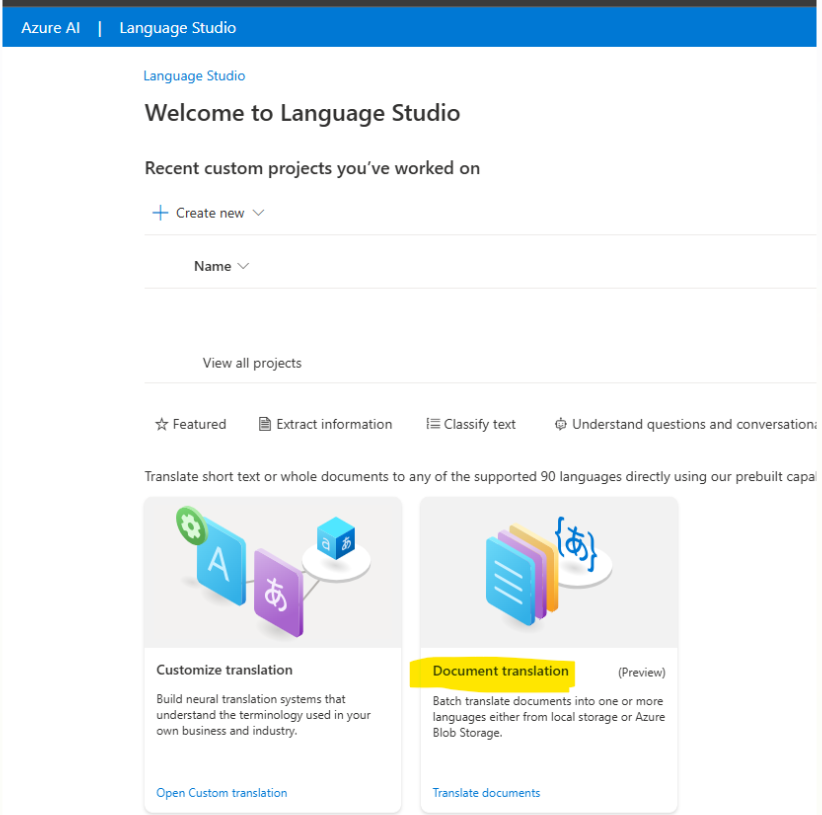Select the Featured star icon
822x815 pixels.
point(161,424)
